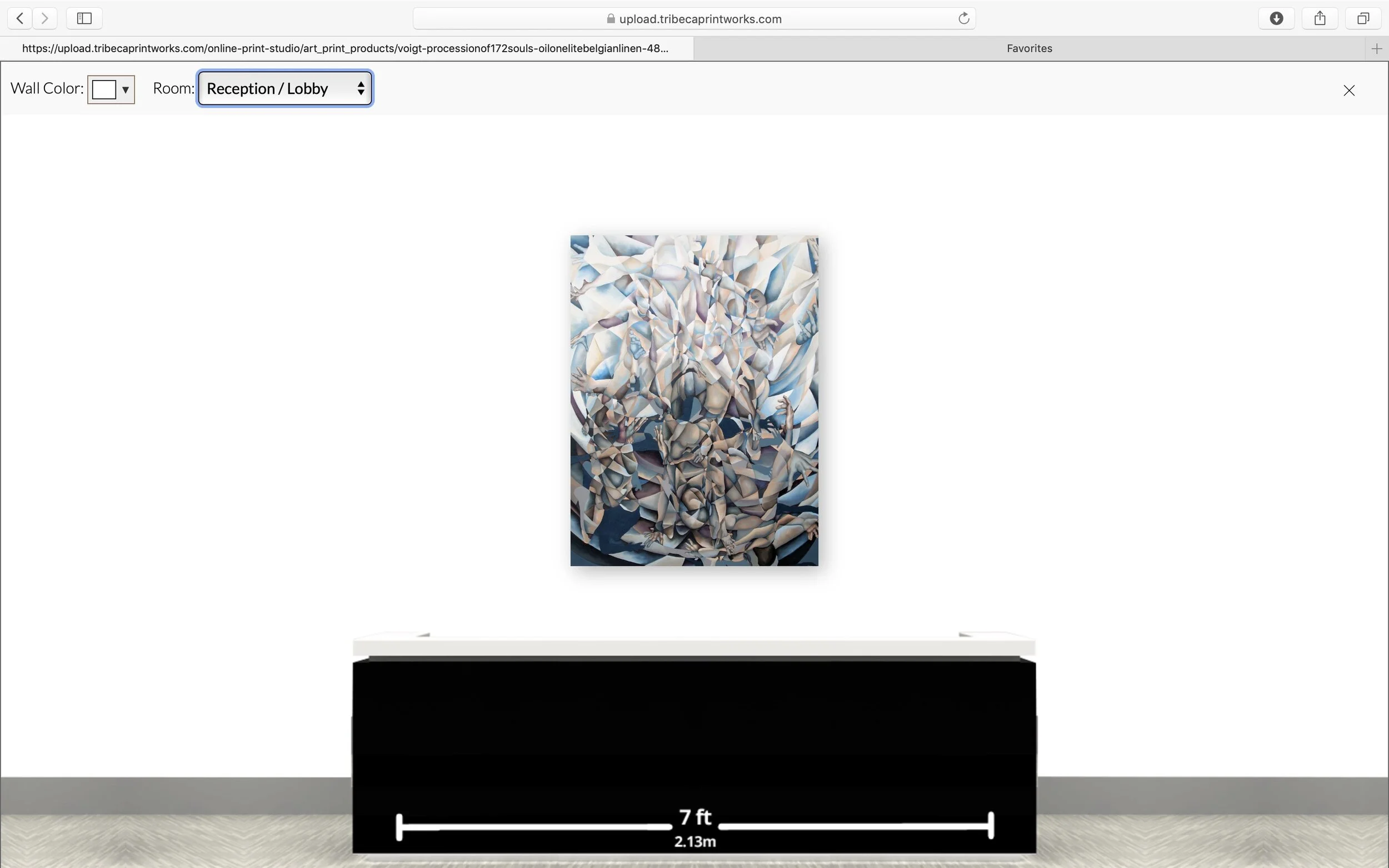Click the white Wall Color swatch
Viewport: 1389px width, 868px height.
104,89
